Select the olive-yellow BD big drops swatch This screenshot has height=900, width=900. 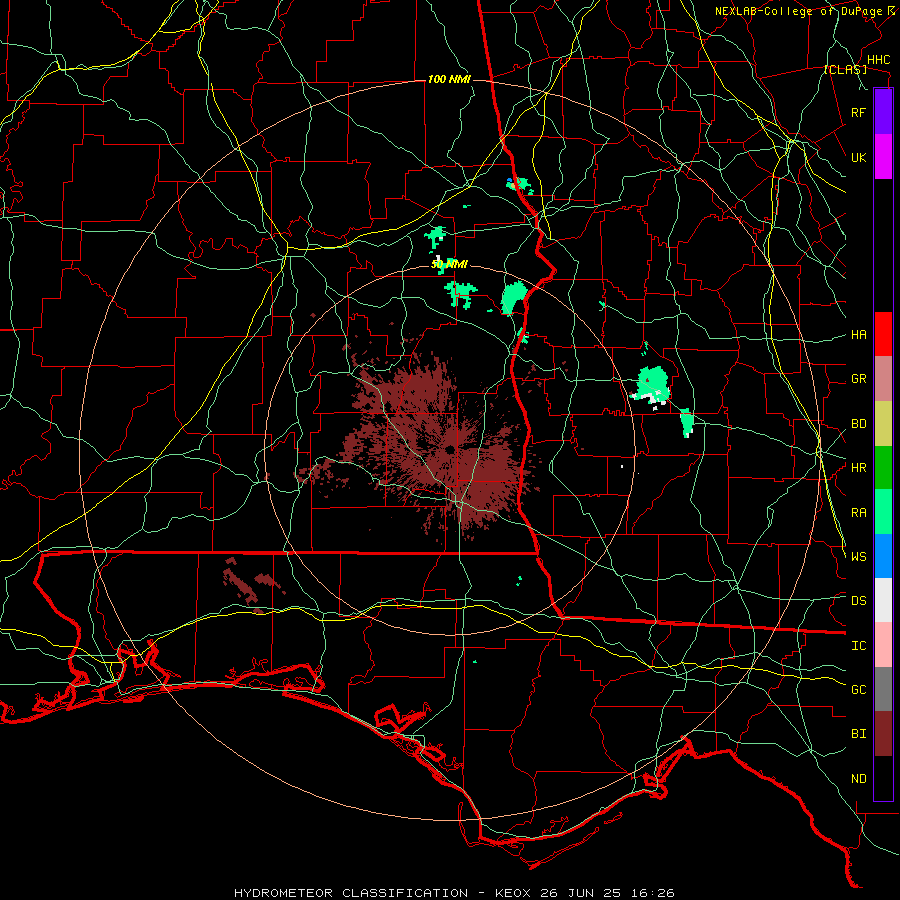coord(883,424)
